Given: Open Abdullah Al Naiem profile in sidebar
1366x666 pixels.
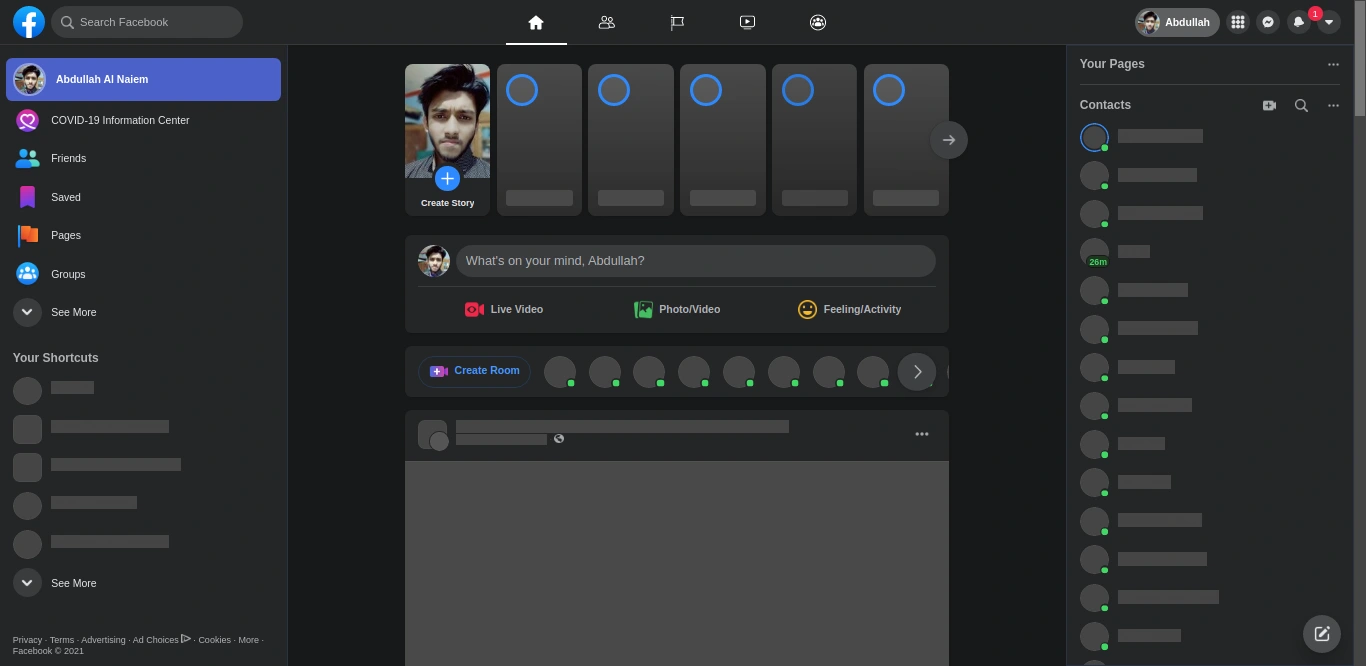Looking at the screenshot, I should (x=143, y=79).
